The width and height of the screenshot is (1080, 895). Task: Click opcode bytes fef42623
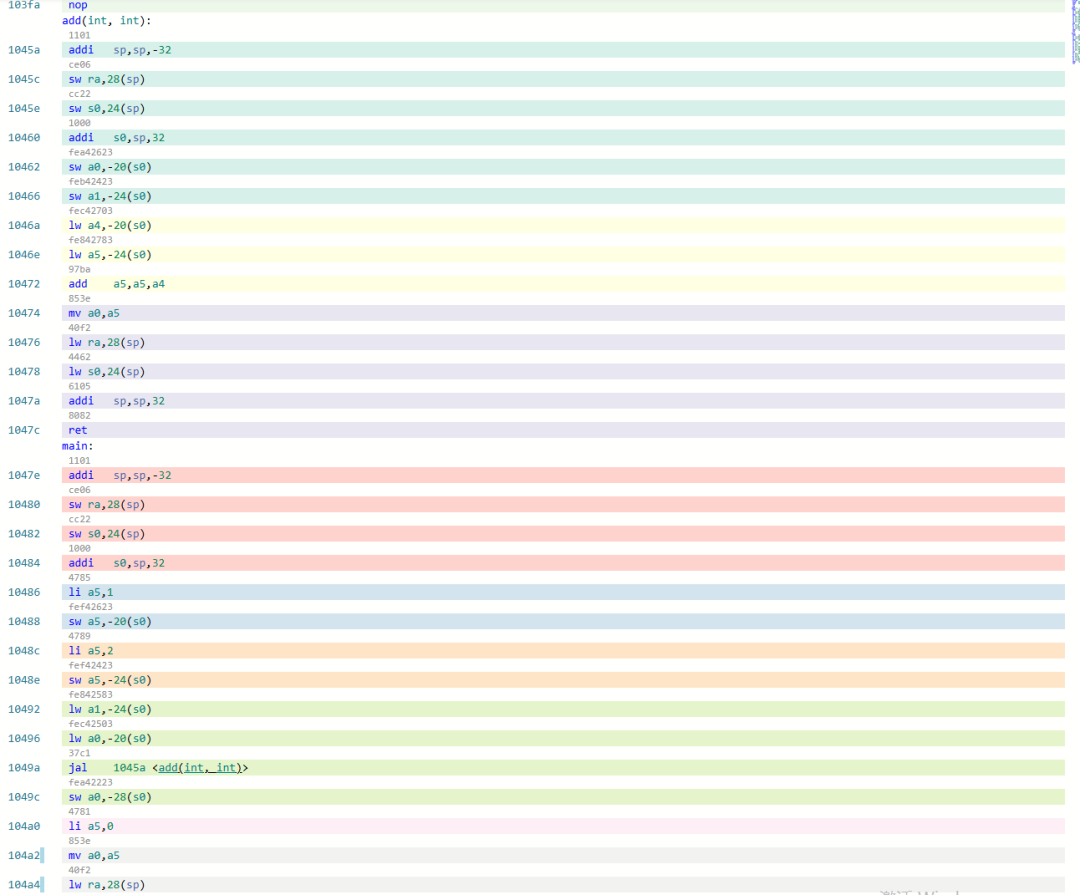[90, 607]
